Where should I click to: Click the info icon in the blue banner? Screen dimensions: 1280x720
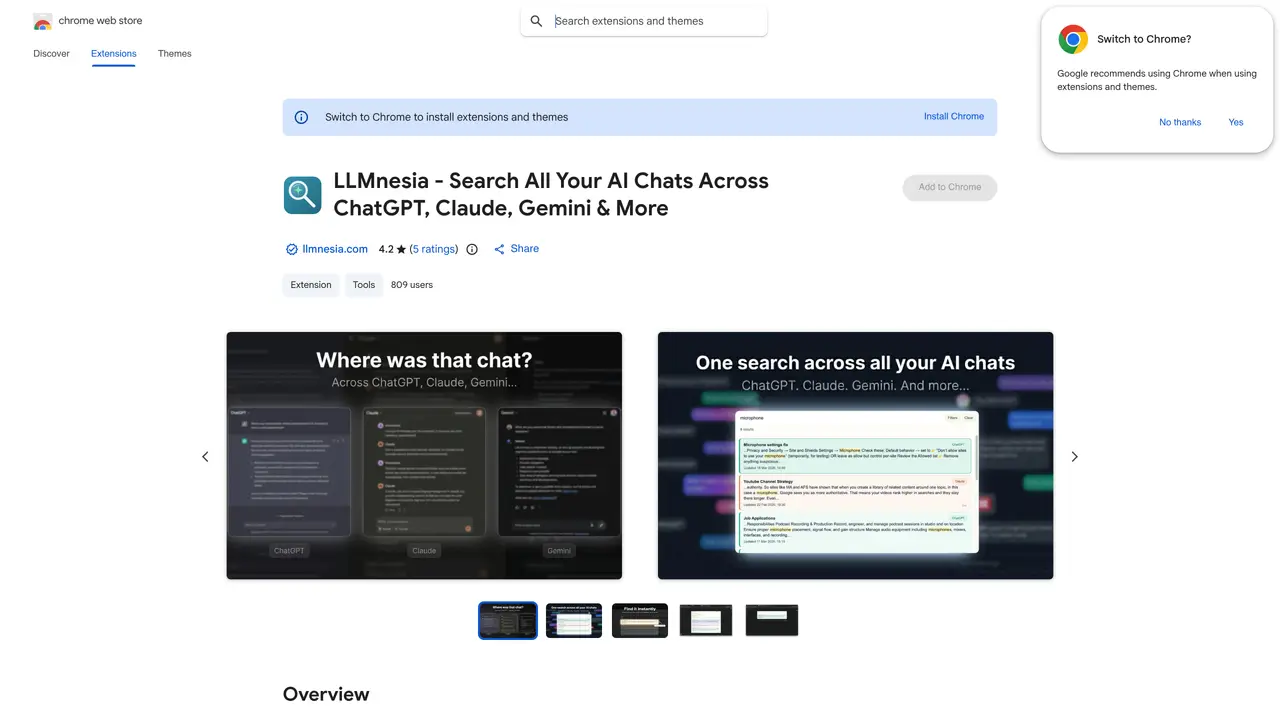(301, 117)
